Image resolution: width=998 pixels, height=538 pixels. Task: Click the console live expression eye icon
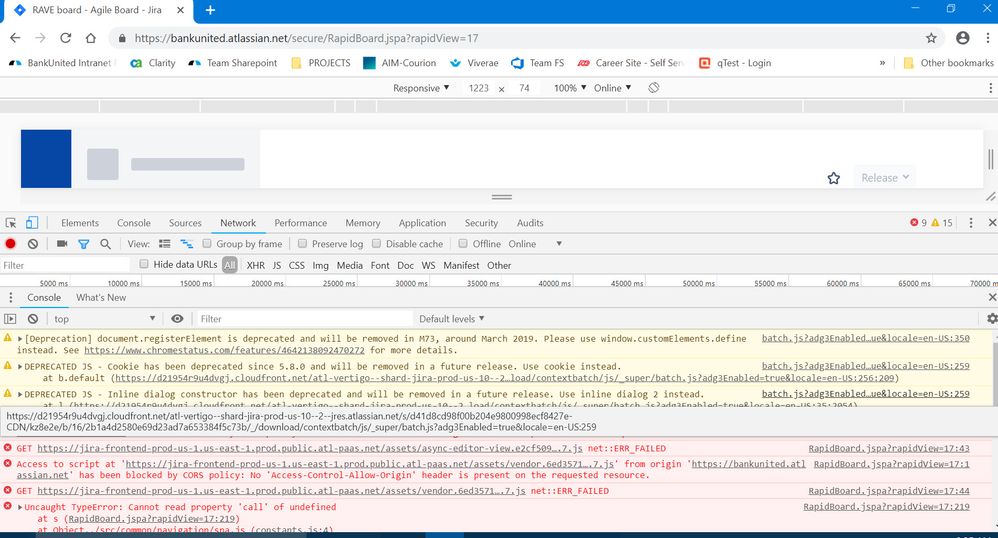[x=178, y=319]
